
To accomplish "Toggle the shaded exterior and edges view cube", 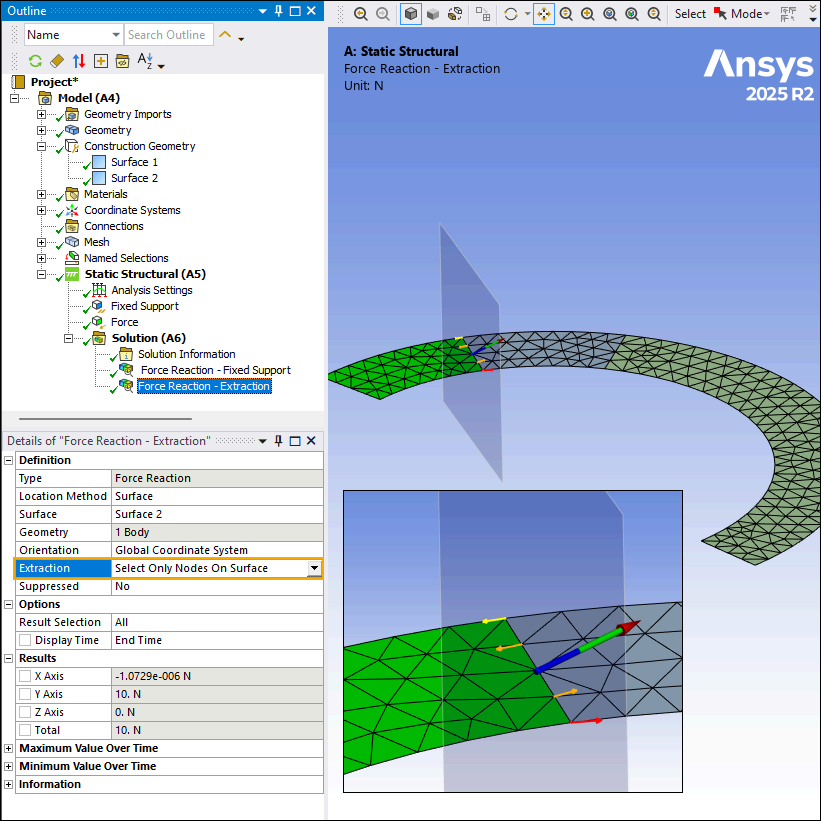I will click(411, 14).
